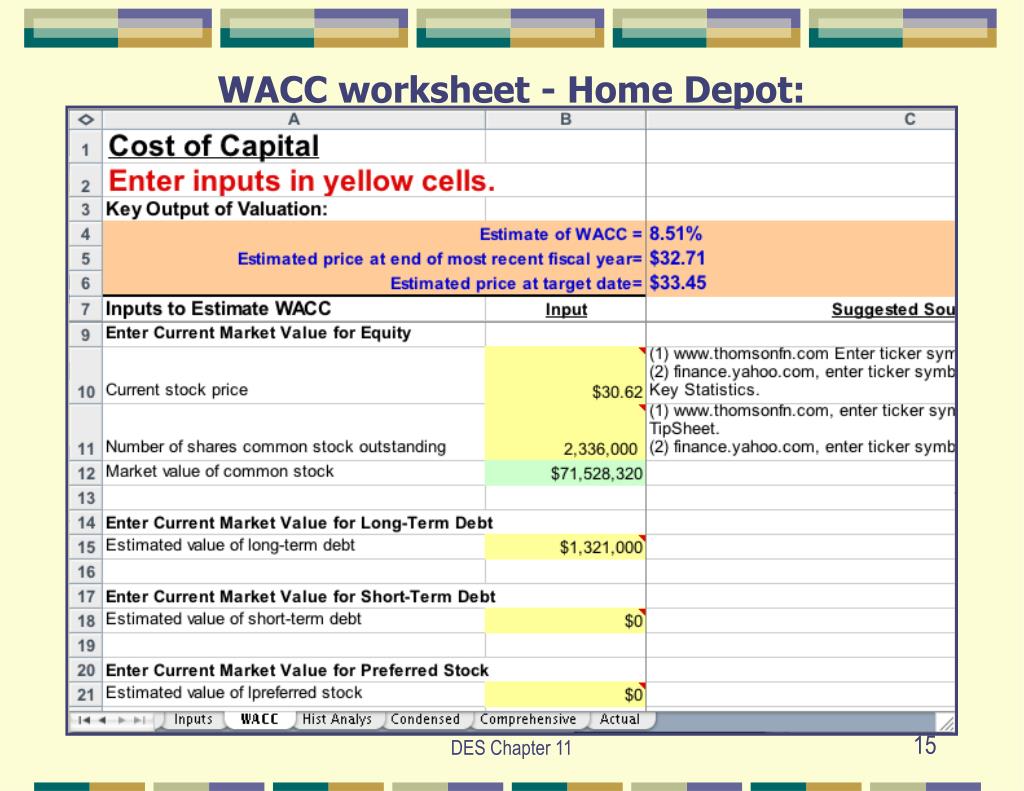
Task: Click 'Enter Current Market Value for Equity' cell
Action: (259, 333)
